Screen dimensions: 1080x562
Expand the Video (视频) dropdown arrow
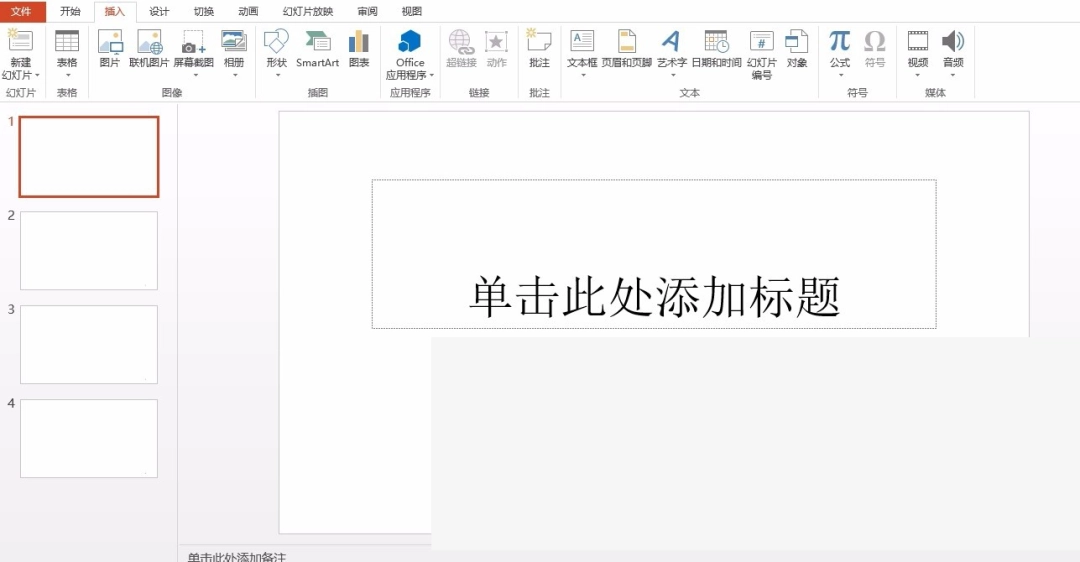pyautogui.click(x=918, y=75)
